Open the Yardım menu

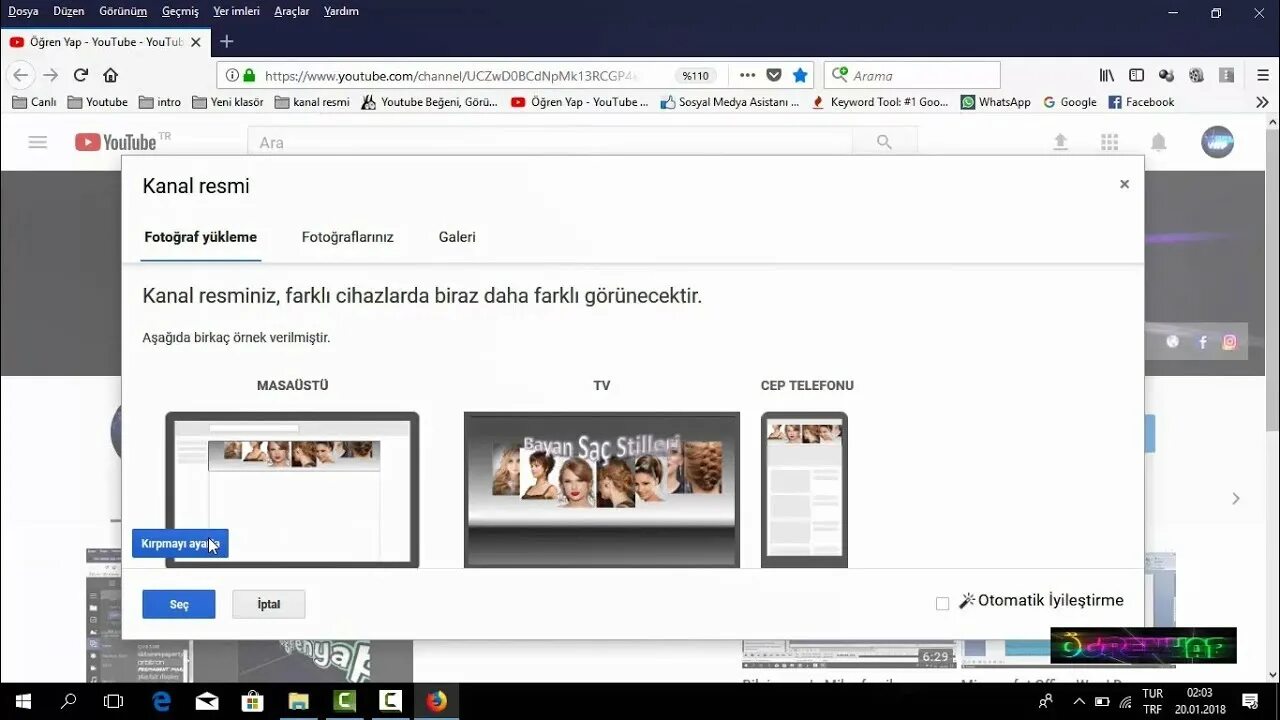(341, 11)
